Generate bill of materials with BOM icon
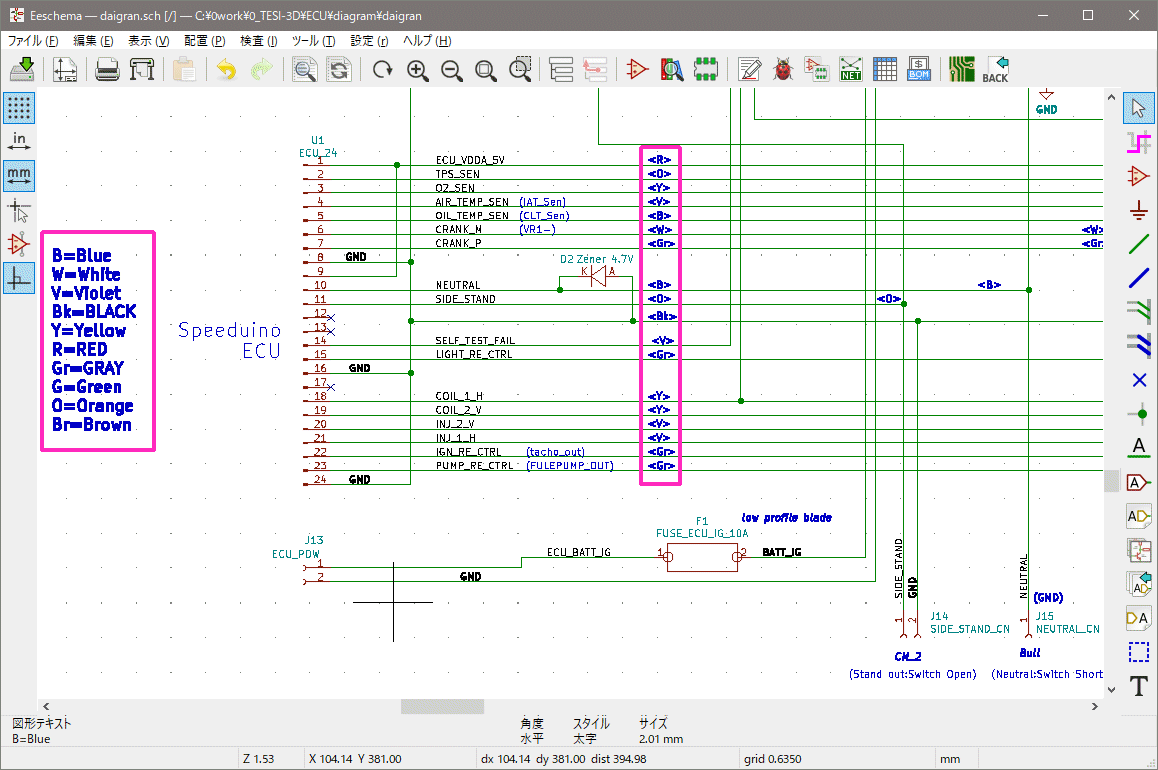 pos(919,69)
